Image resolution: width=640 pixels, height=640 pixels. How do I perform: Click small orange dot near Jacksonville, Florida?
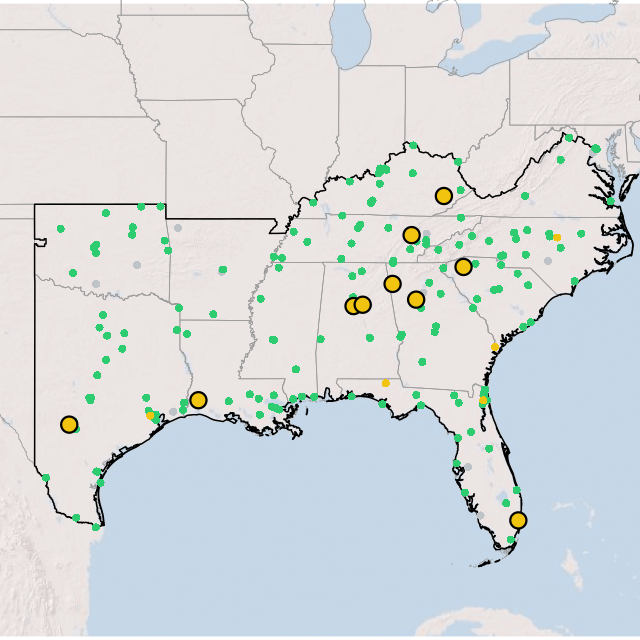483,400
